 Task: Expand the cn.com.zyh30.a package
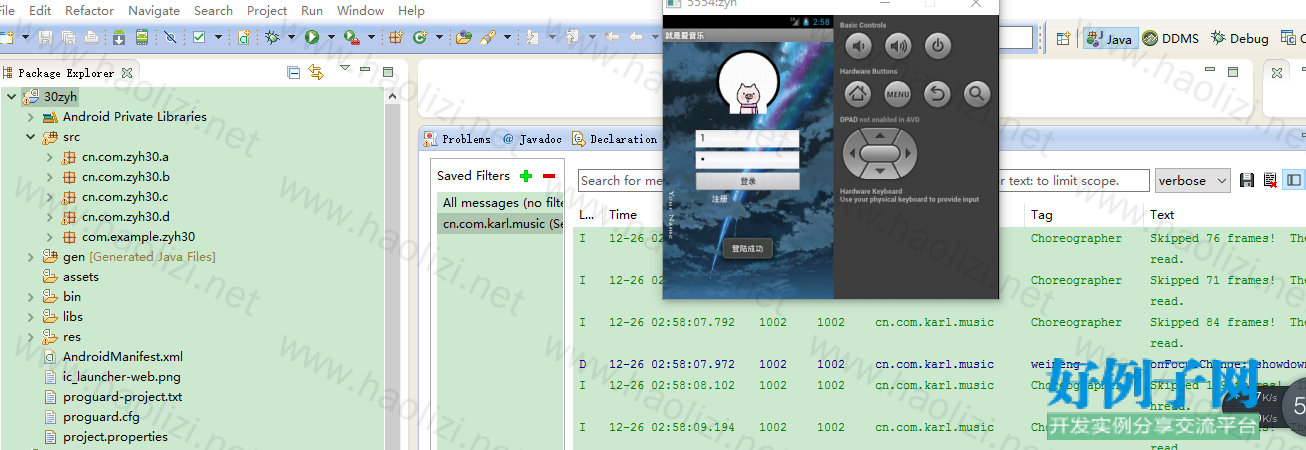(x=50, y=157)
